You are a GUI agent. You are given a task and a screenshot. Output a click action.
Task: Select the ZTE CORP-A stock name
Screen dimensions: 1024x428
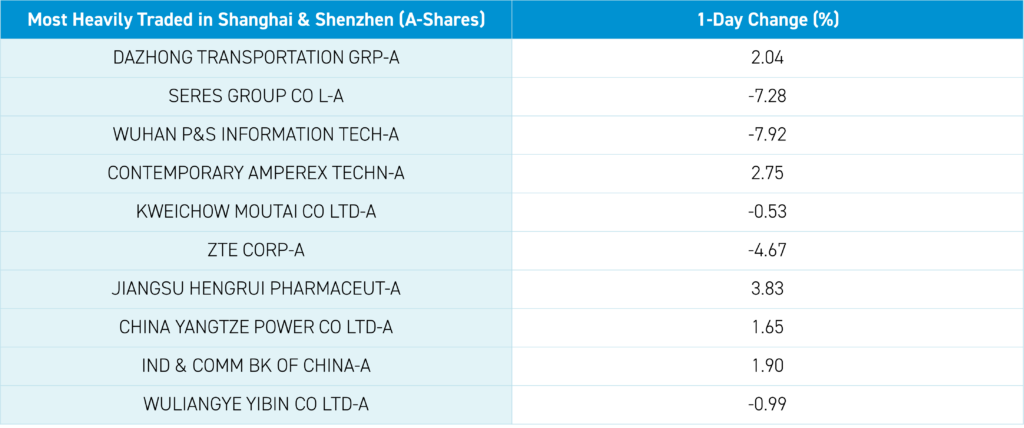[x=256, y=250]
